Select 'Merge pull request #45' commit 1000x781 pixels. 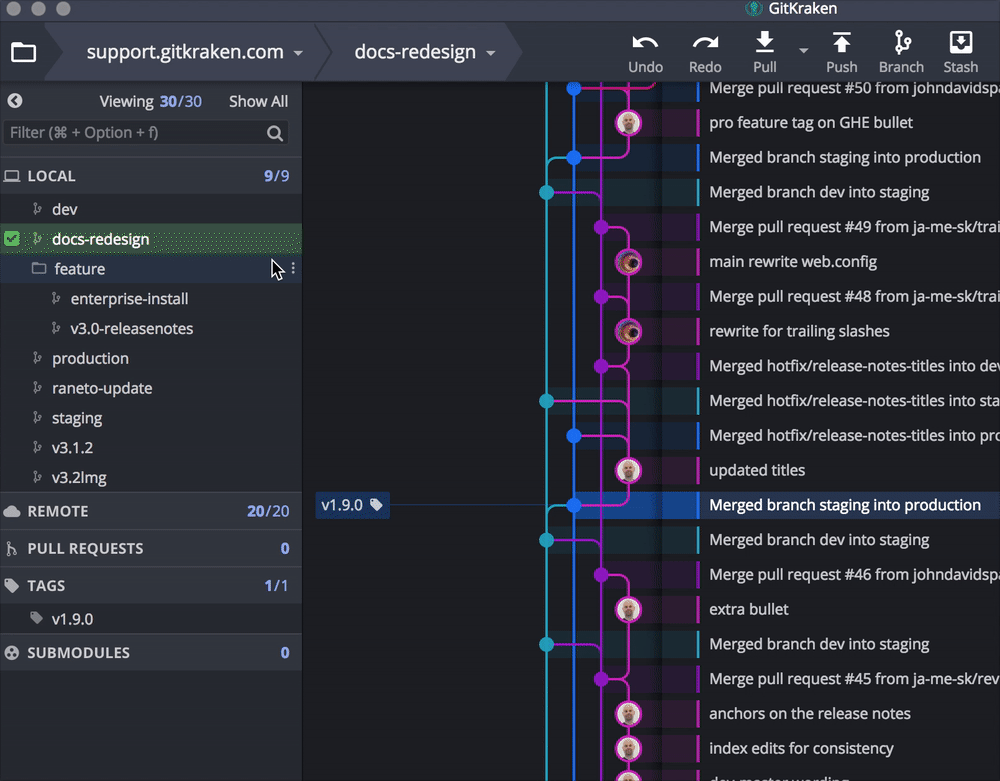point(854,678)
